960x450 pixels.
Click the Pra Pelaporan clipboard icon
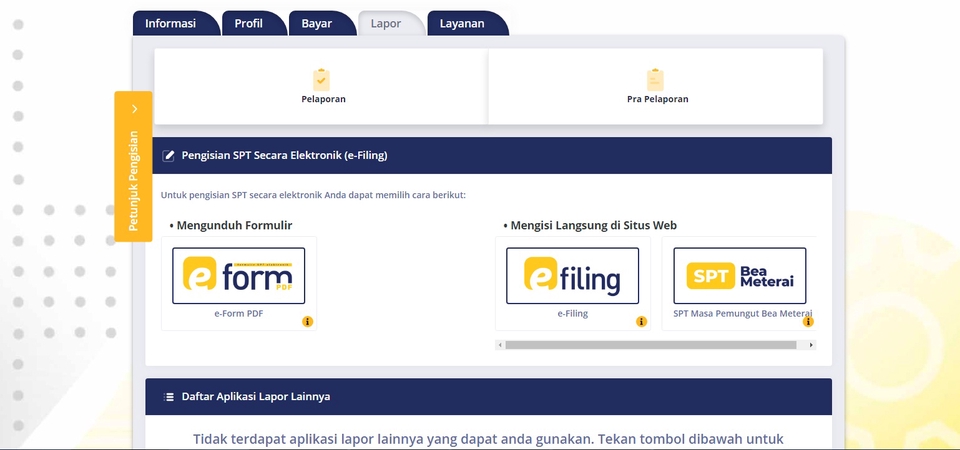tap(655, 80)
